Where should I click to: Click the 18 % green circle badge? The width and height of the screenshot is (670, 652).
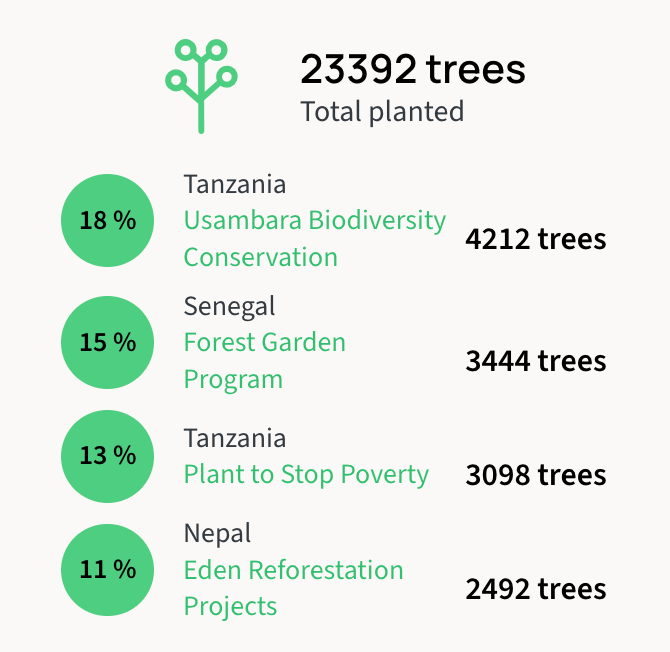click(x=108, y=221)
